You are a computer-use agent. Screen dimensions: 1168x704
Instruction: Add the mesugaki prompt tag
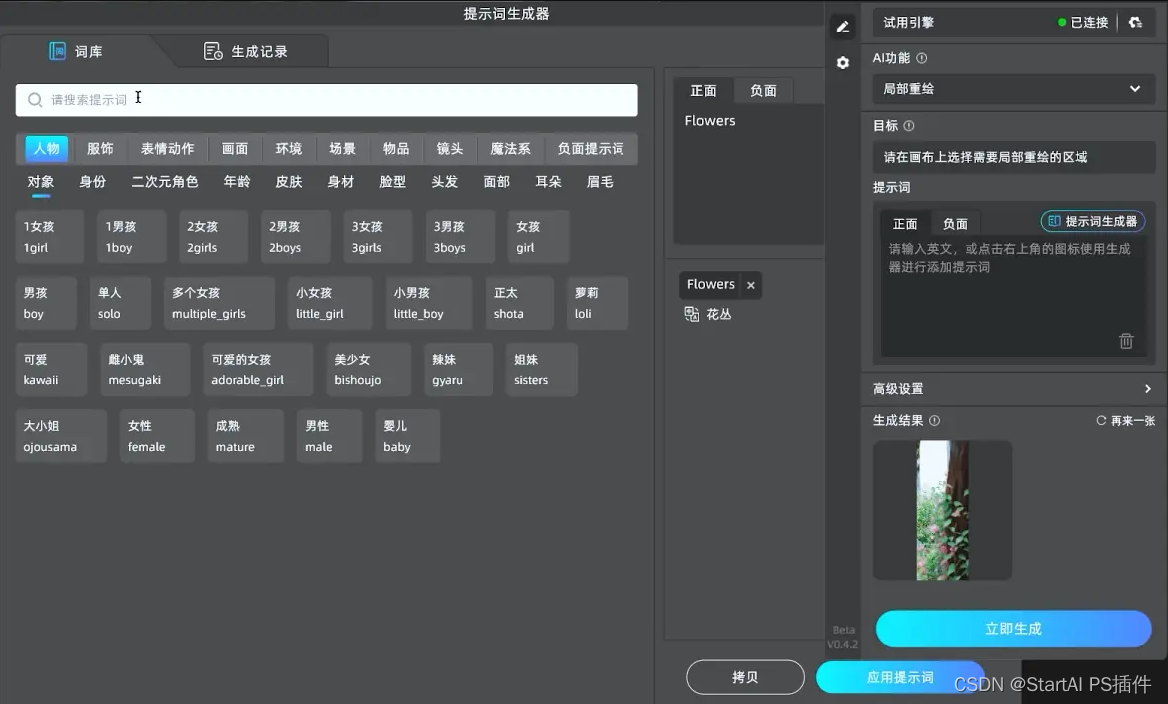point(145,370)
